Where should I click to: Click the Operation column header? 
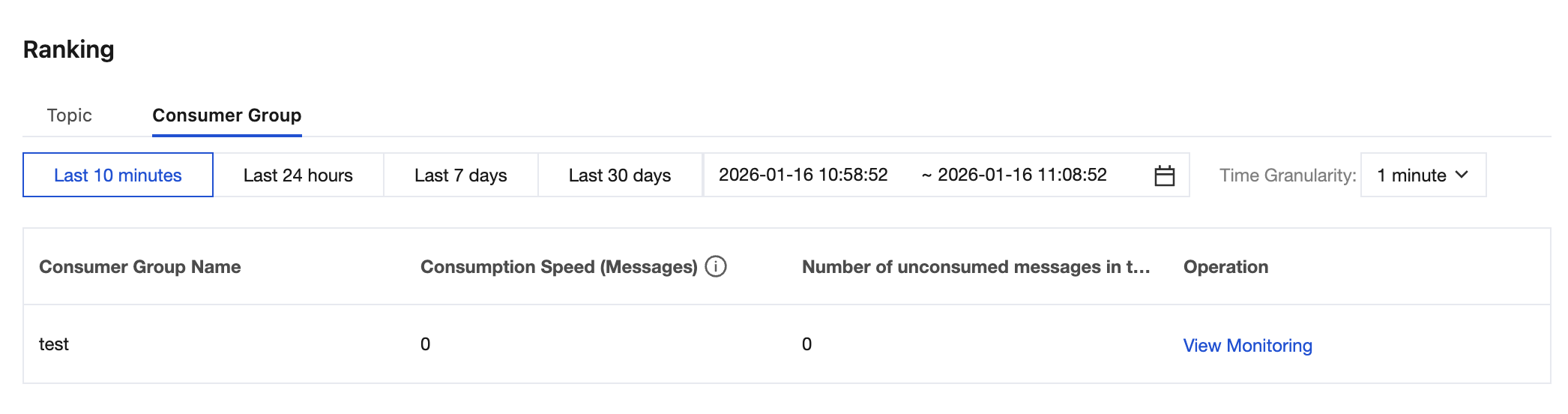pyautogui.click(x=1225, y=267)
